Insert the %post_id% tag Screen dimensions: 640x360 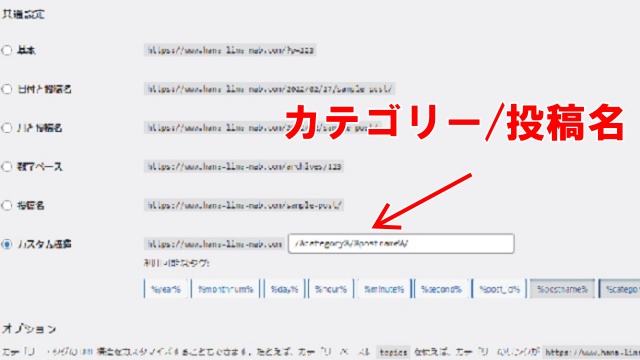tap(499, 289)
